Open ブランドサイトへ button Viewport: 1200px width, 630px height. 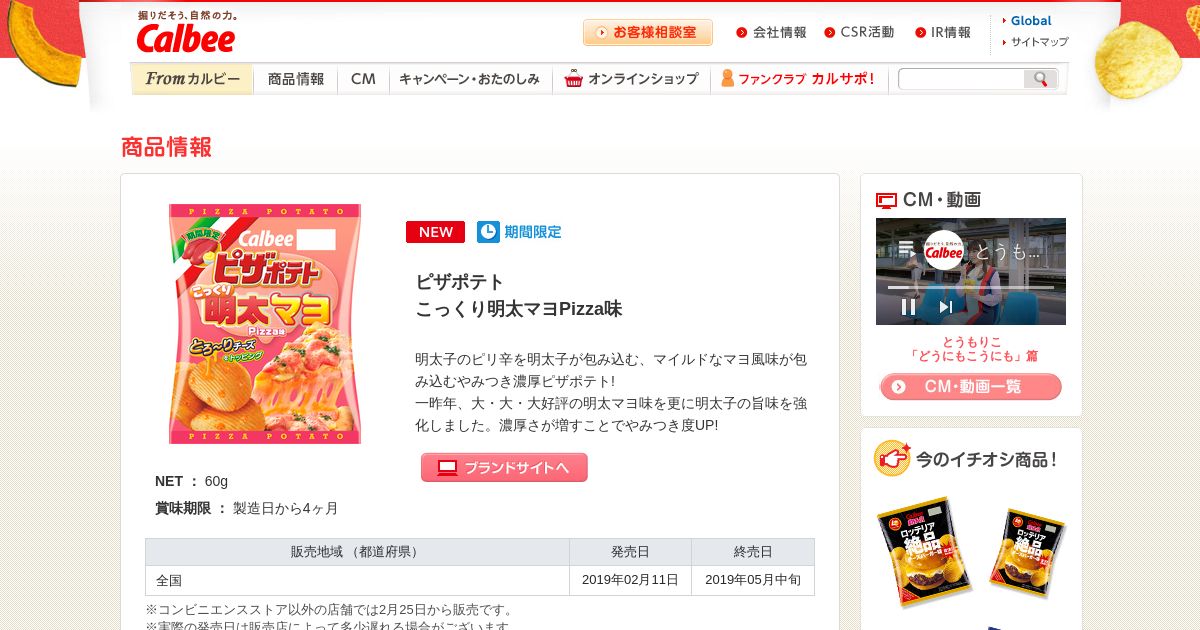(504, 467)
